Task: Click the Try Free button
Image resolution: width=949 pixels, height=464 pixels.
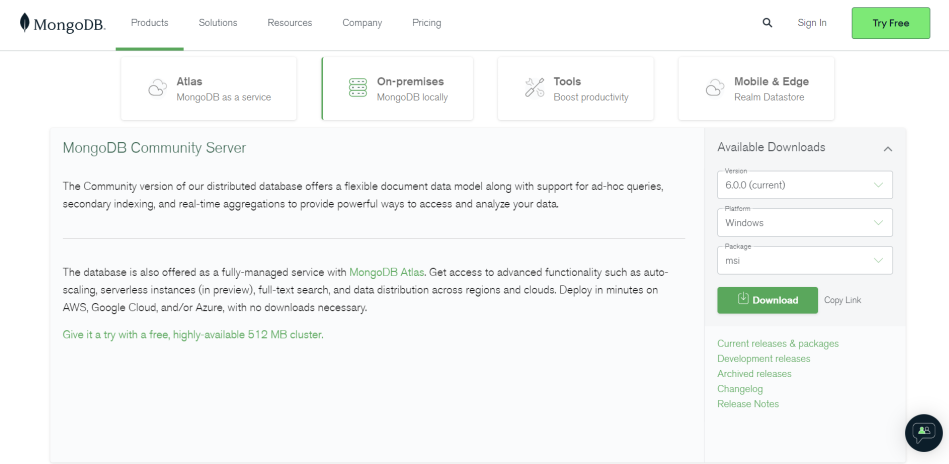Action: (x=890, y=23)
